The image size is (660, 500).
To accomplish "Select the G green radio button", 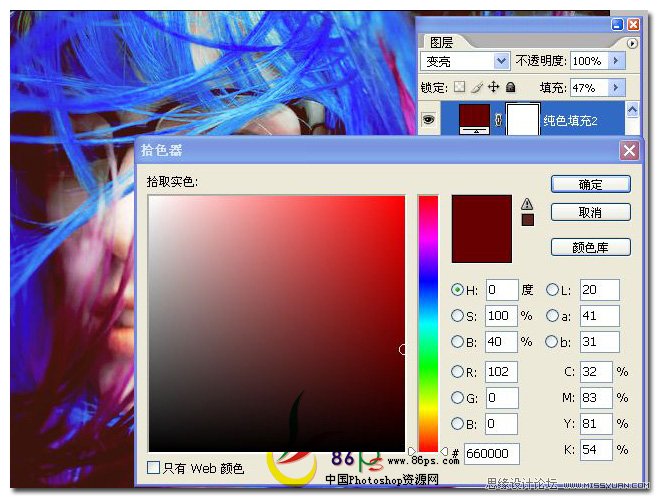I will pyautogui.click(x=457, y=397).
